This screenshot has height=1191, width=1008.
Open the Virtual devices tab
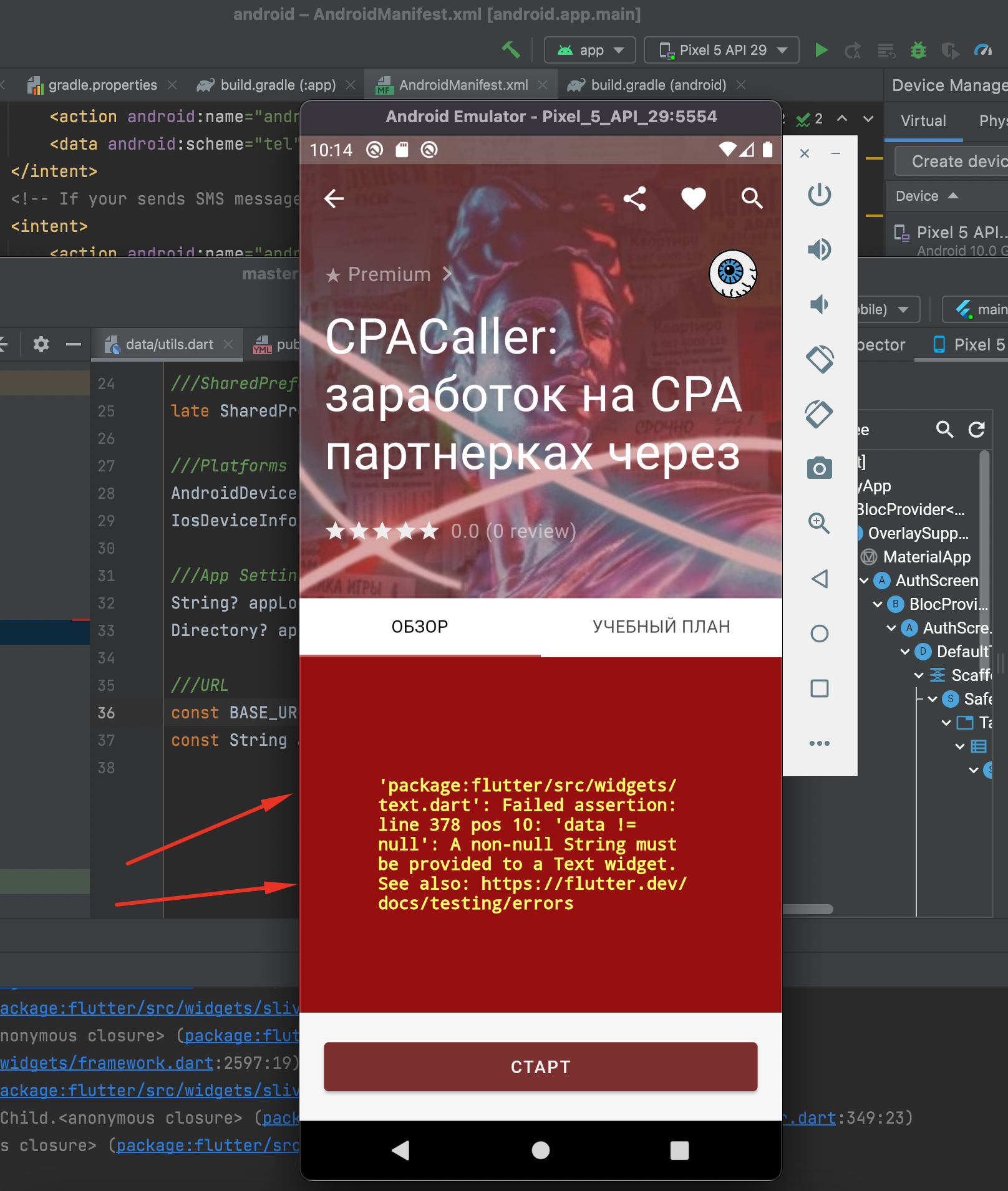pos(923,121)
